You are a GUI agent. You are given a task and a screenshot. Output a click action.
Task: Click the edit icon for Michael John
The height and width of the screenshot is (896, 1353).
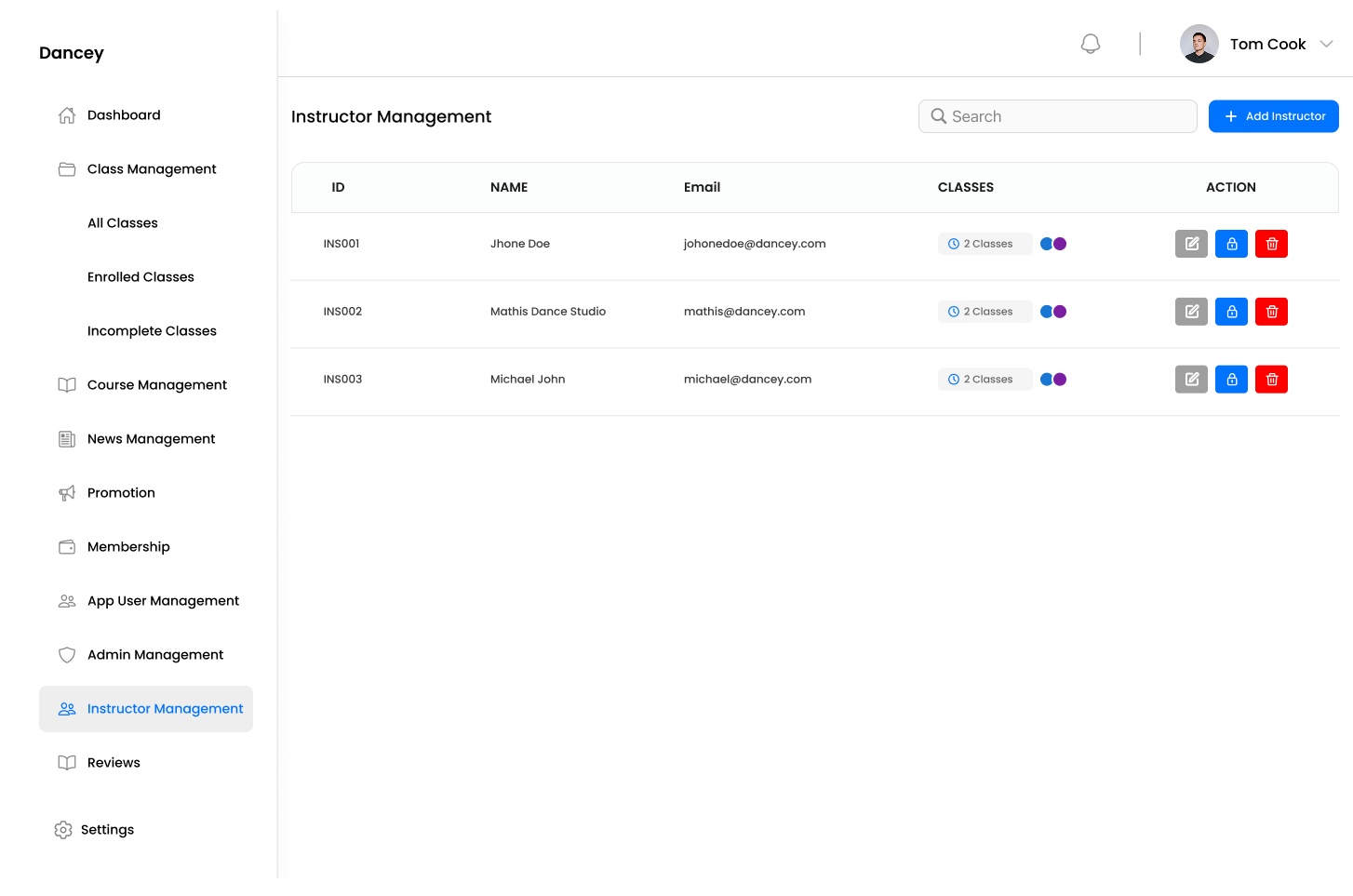(1191, 379)
